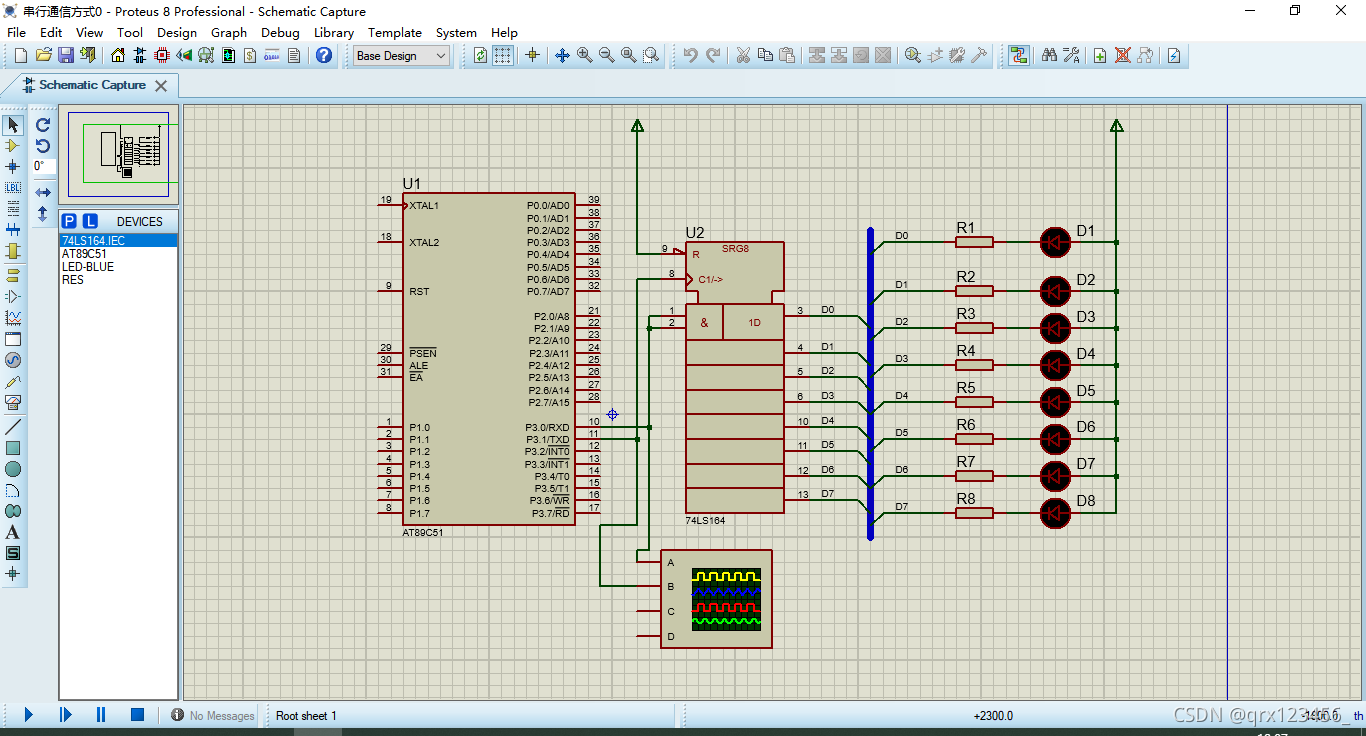Click the Save Project floppy icon
The height and width of the screenshot is (736, 1366).
65,55
